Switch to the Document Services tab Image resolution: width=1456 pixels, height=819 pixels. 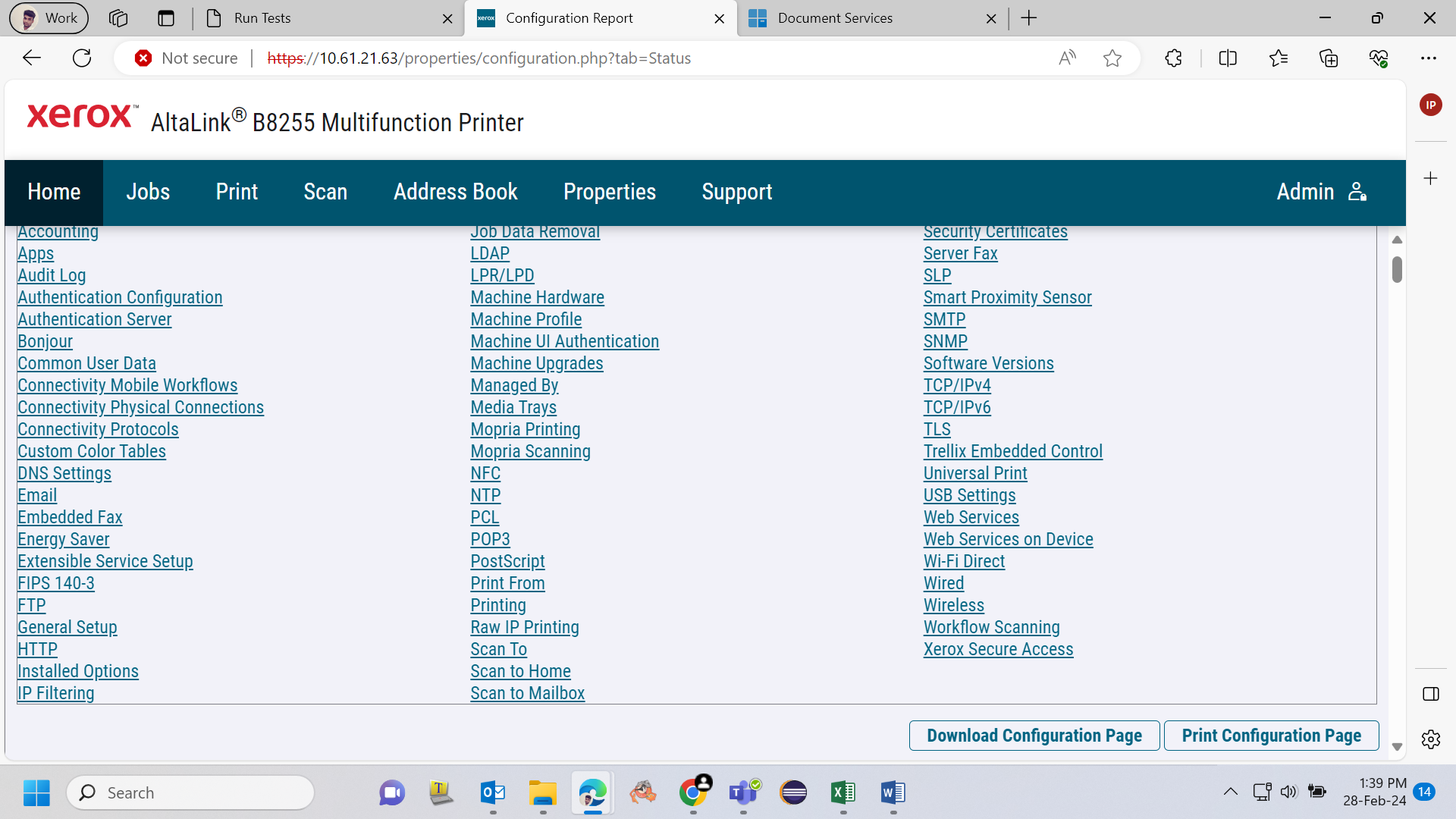point(835,18)
